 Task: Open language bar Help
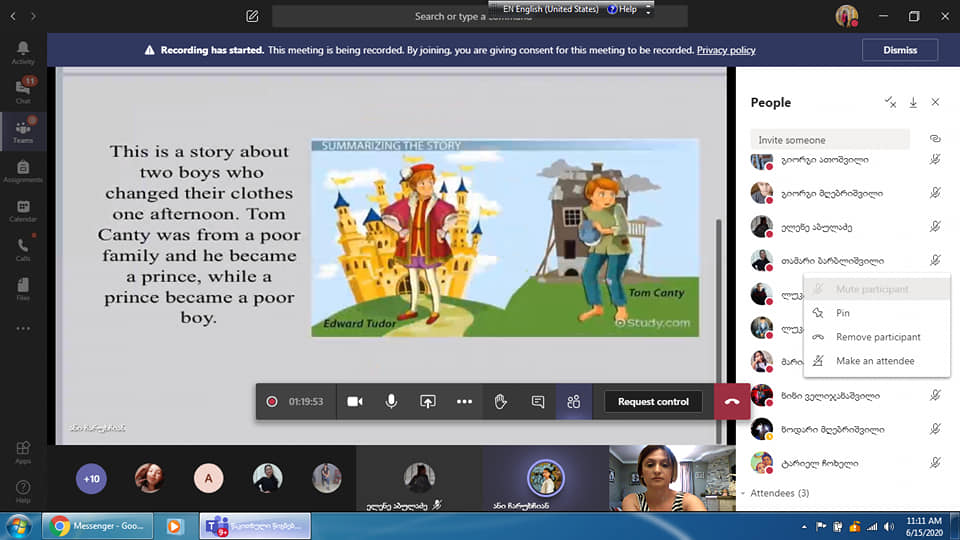[622, 9]
